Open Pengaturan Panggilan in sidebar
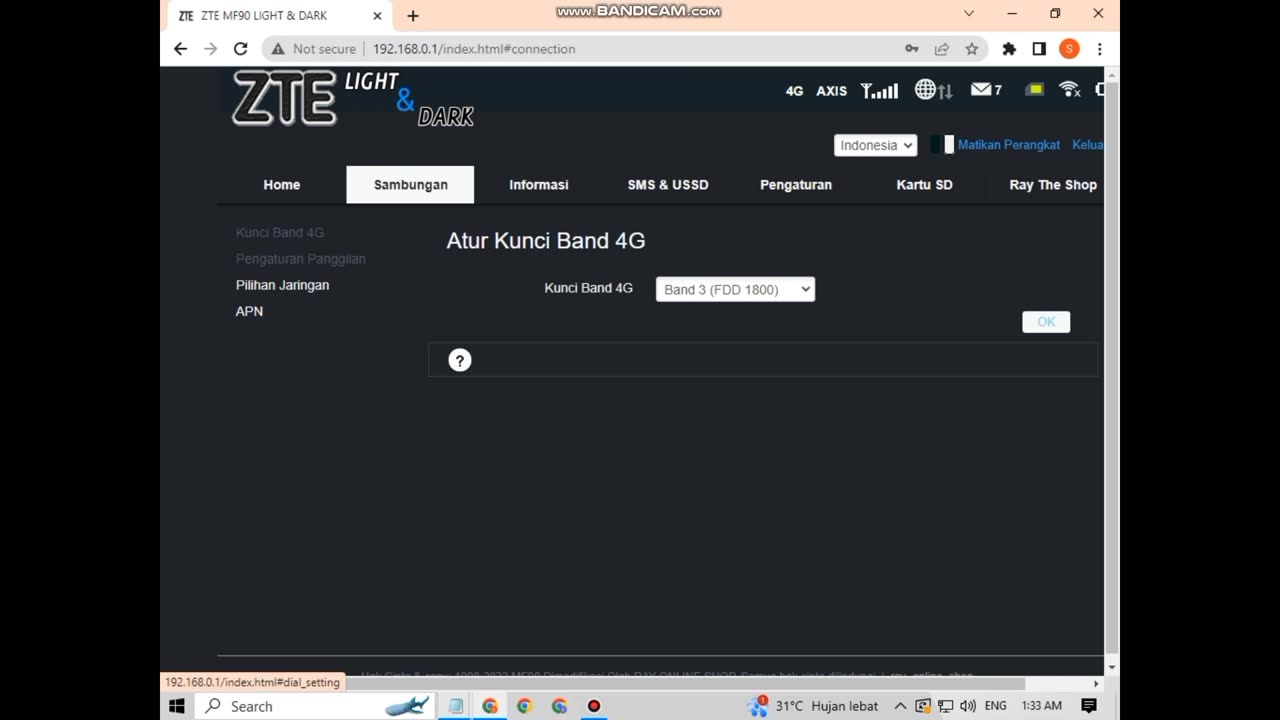This screenshot has height=720, width=1280. point(301,259)
